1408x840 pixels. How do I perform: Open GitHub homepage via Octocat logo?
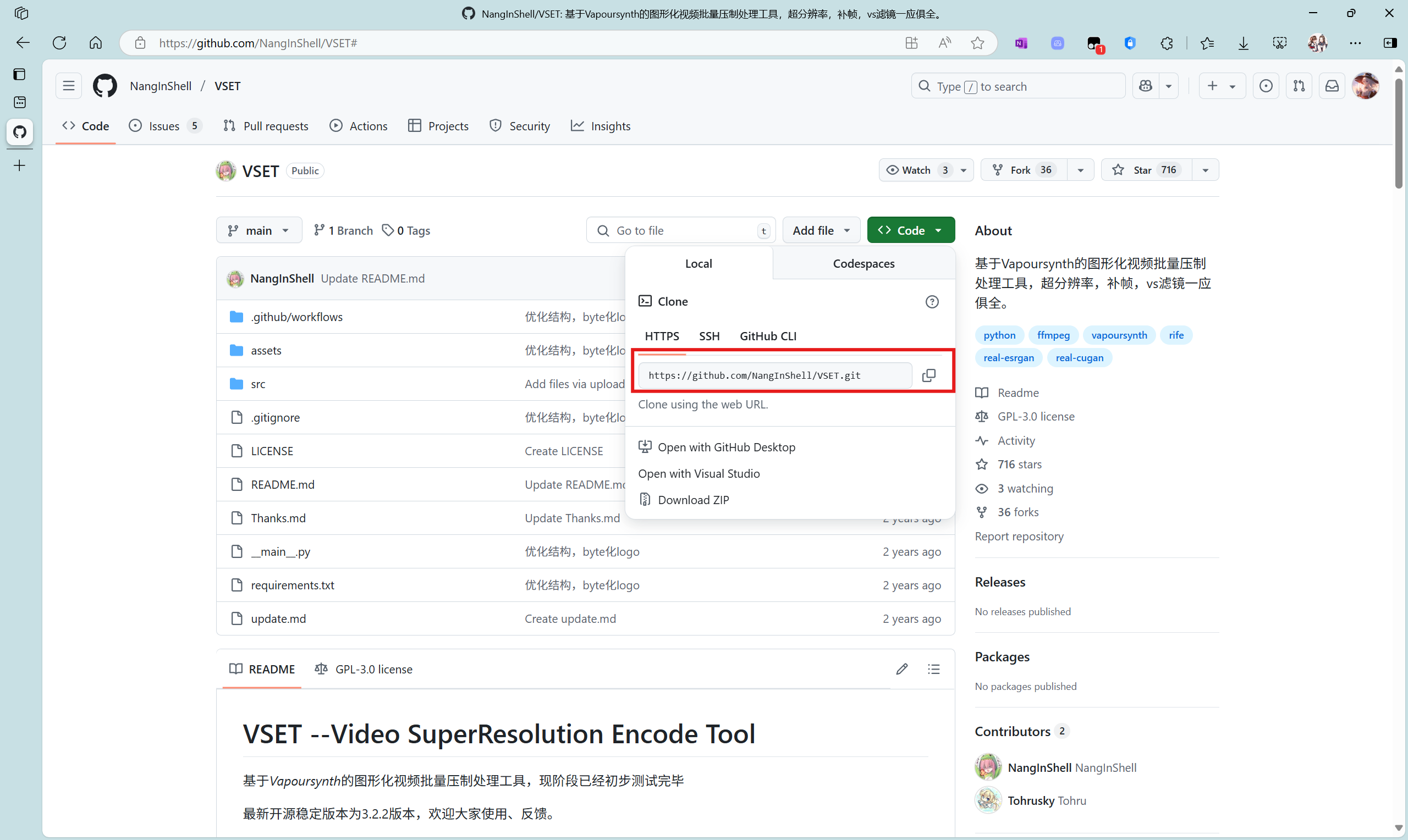[105, 86]
